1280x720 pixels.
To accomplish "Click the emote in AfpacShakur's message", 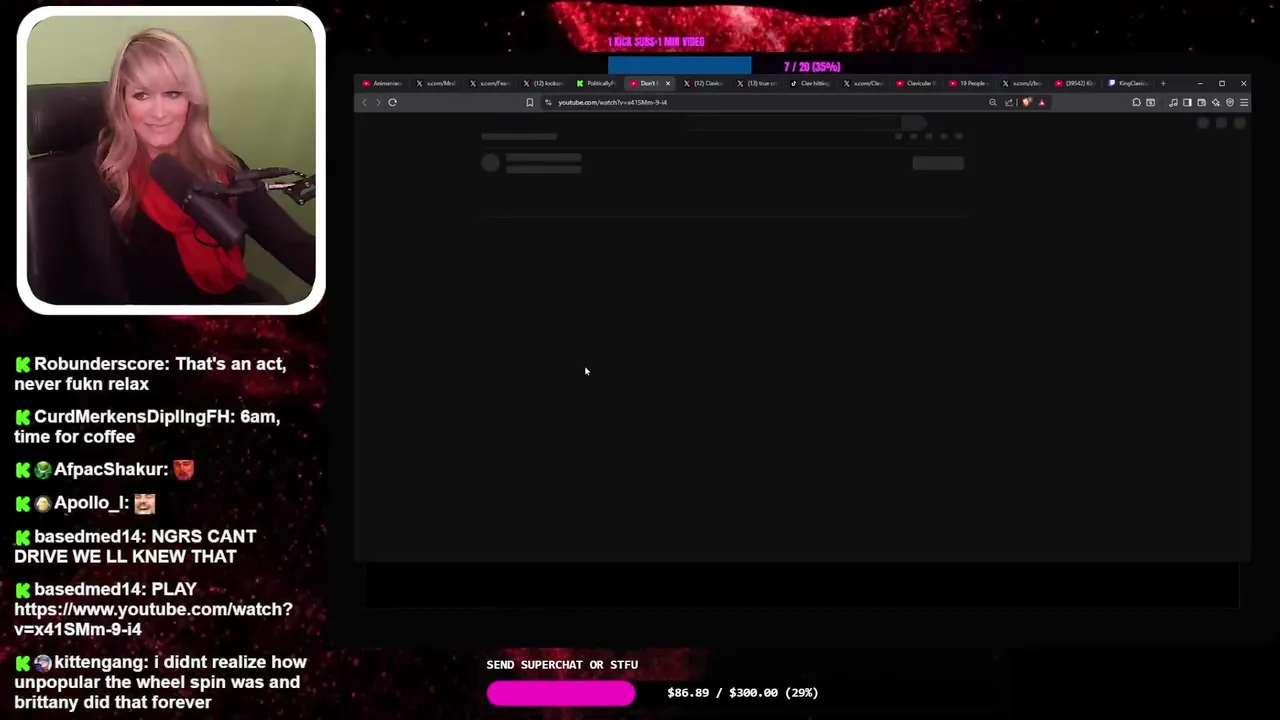I will [x=183, y=469].
